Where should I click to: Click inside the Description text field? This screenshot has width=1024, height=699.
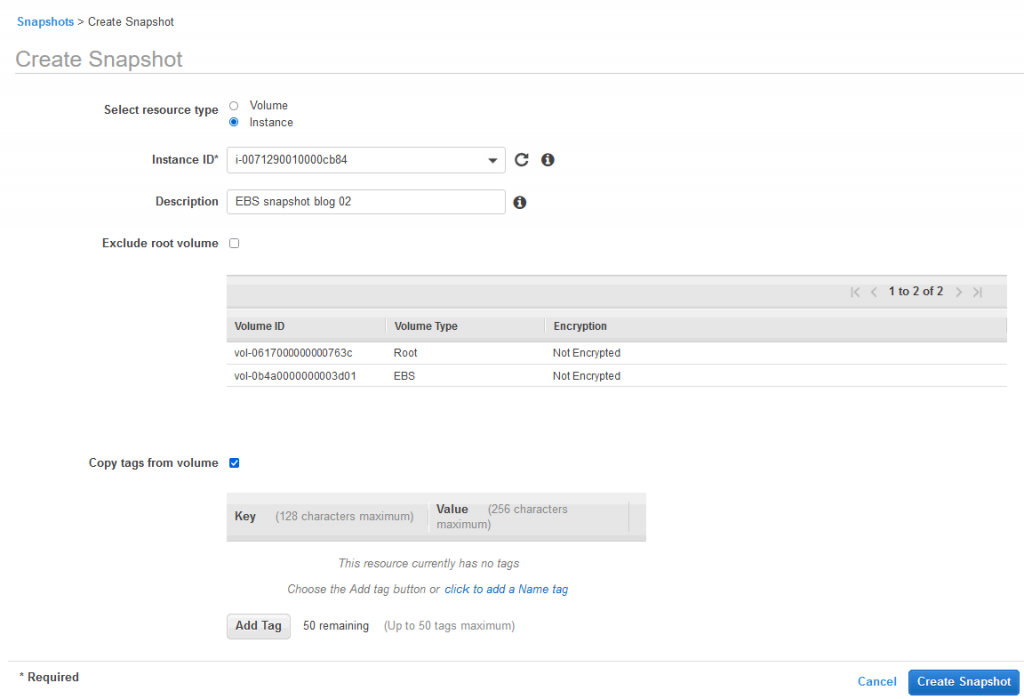pyautogui.click(x=365, y=201)
